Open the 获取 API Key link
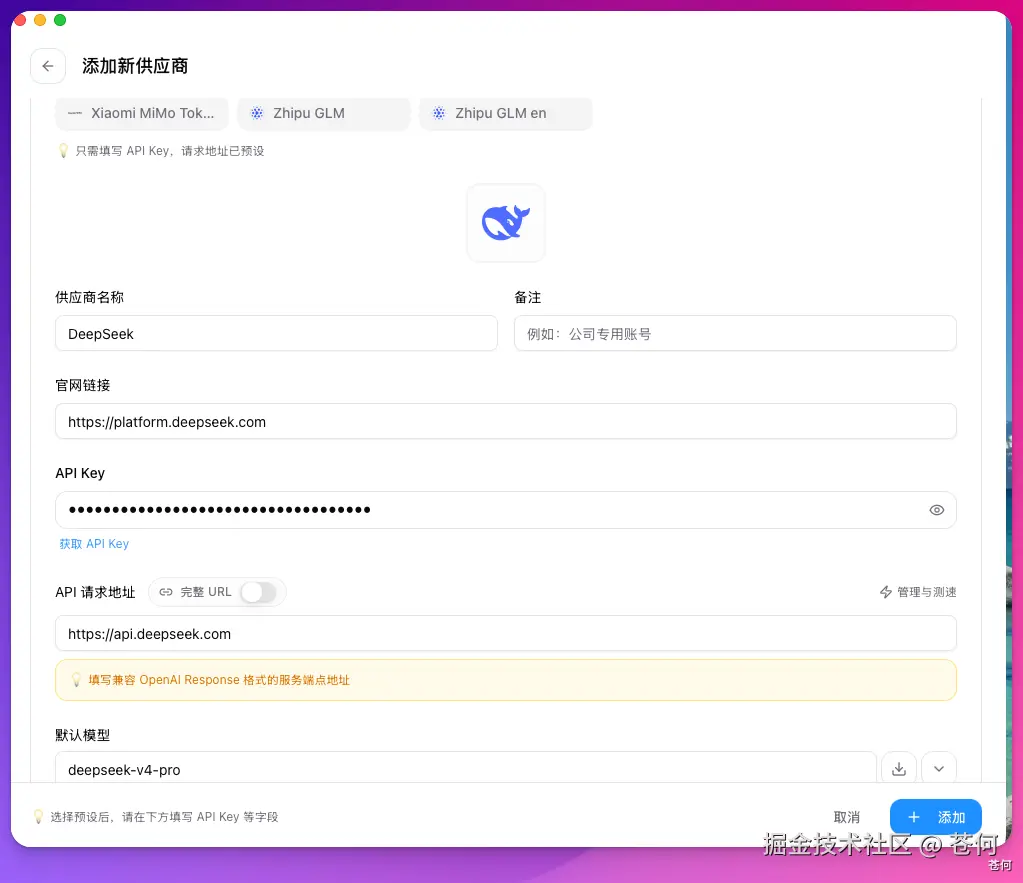 pyautogui.click(x=94, y=544)
